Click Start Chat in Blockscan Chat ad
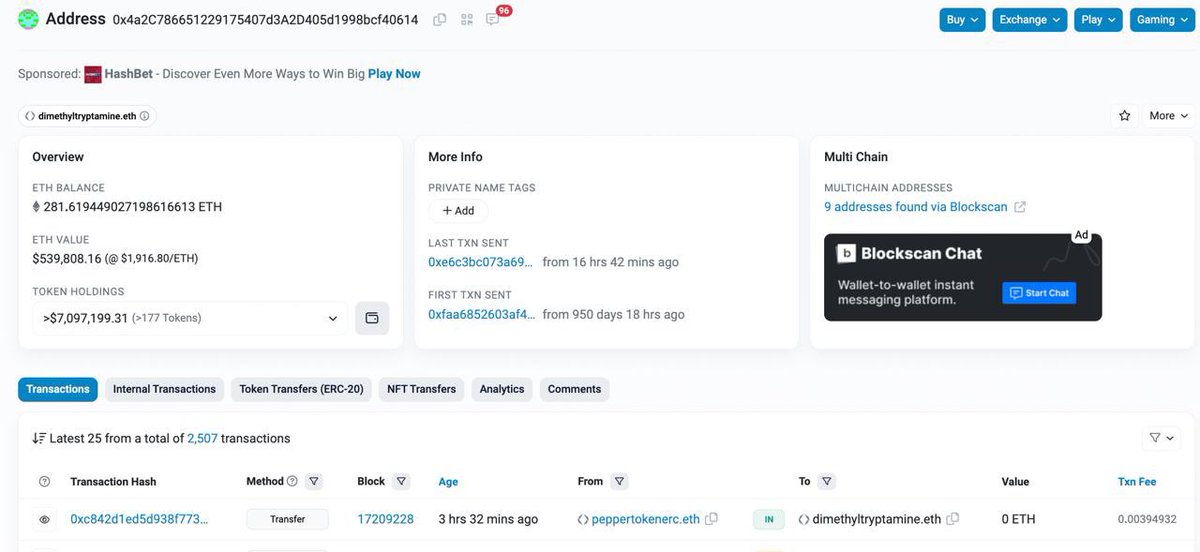 point(1039,293)
